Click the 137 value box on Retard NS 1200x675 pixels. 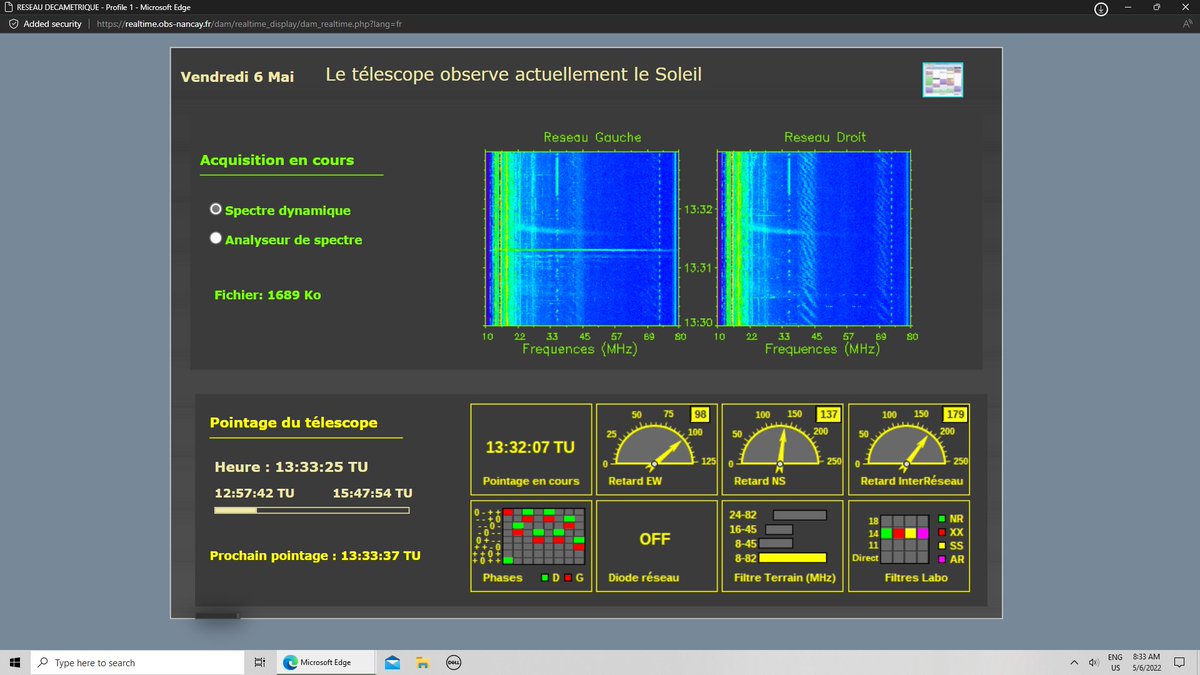(828, 414)
